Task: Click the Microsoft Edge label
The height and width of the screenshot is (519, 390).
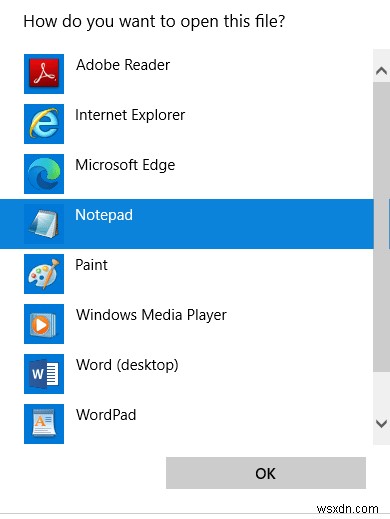Action: (x=125, y=166)
